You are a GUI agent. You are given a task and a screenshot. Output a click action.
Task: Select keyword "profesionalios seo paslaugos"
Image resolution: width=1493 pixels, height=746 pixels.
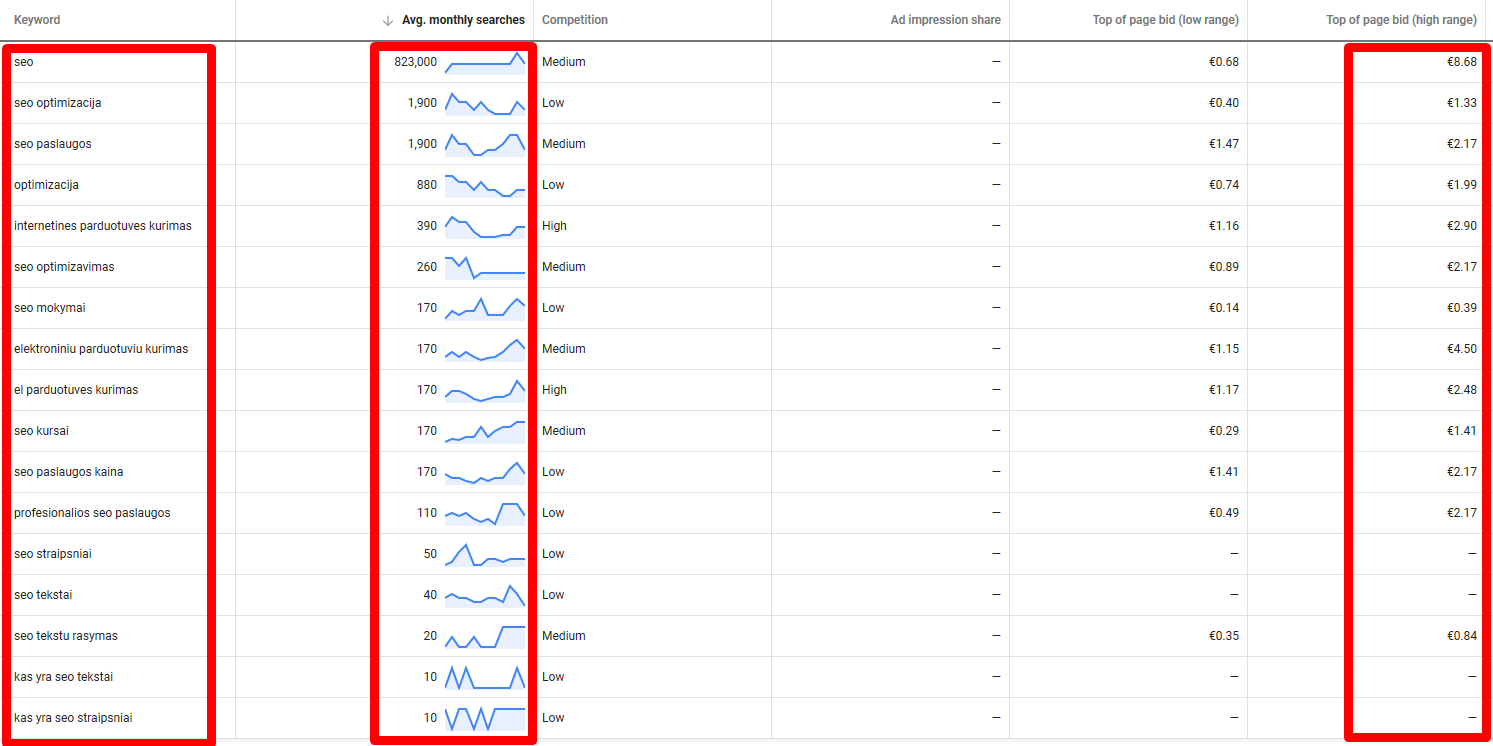click(x=92, y=513)
